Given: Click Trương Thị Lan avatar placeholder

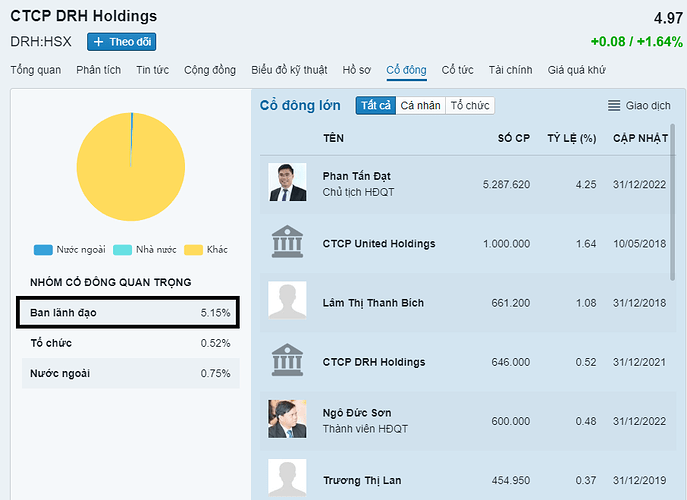Looking at the screenshot, I should tap(287, 478).
